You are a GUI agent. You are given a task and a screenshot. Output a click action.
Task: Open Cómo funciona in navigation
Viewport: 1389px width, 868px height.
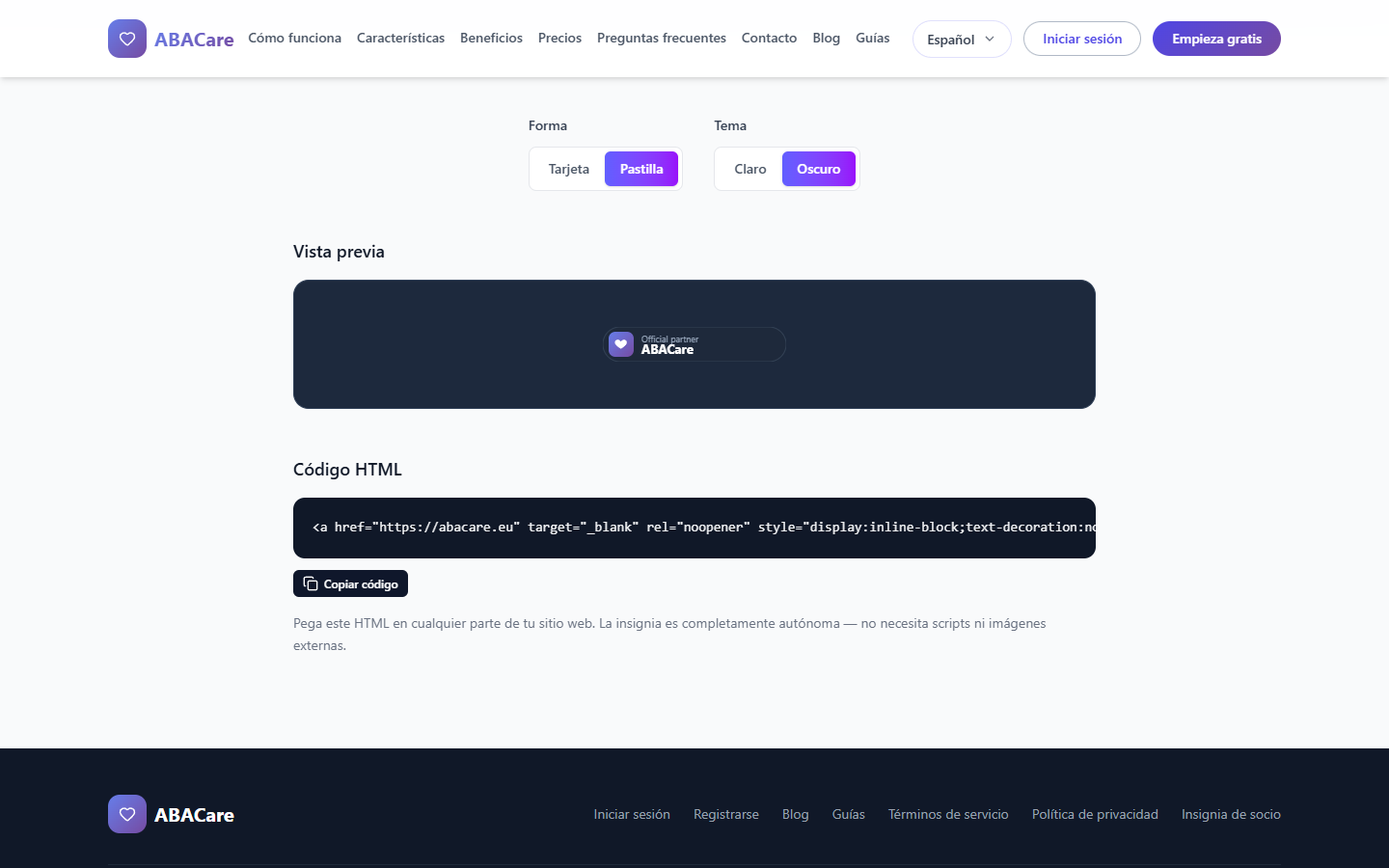tap(294, 39)
